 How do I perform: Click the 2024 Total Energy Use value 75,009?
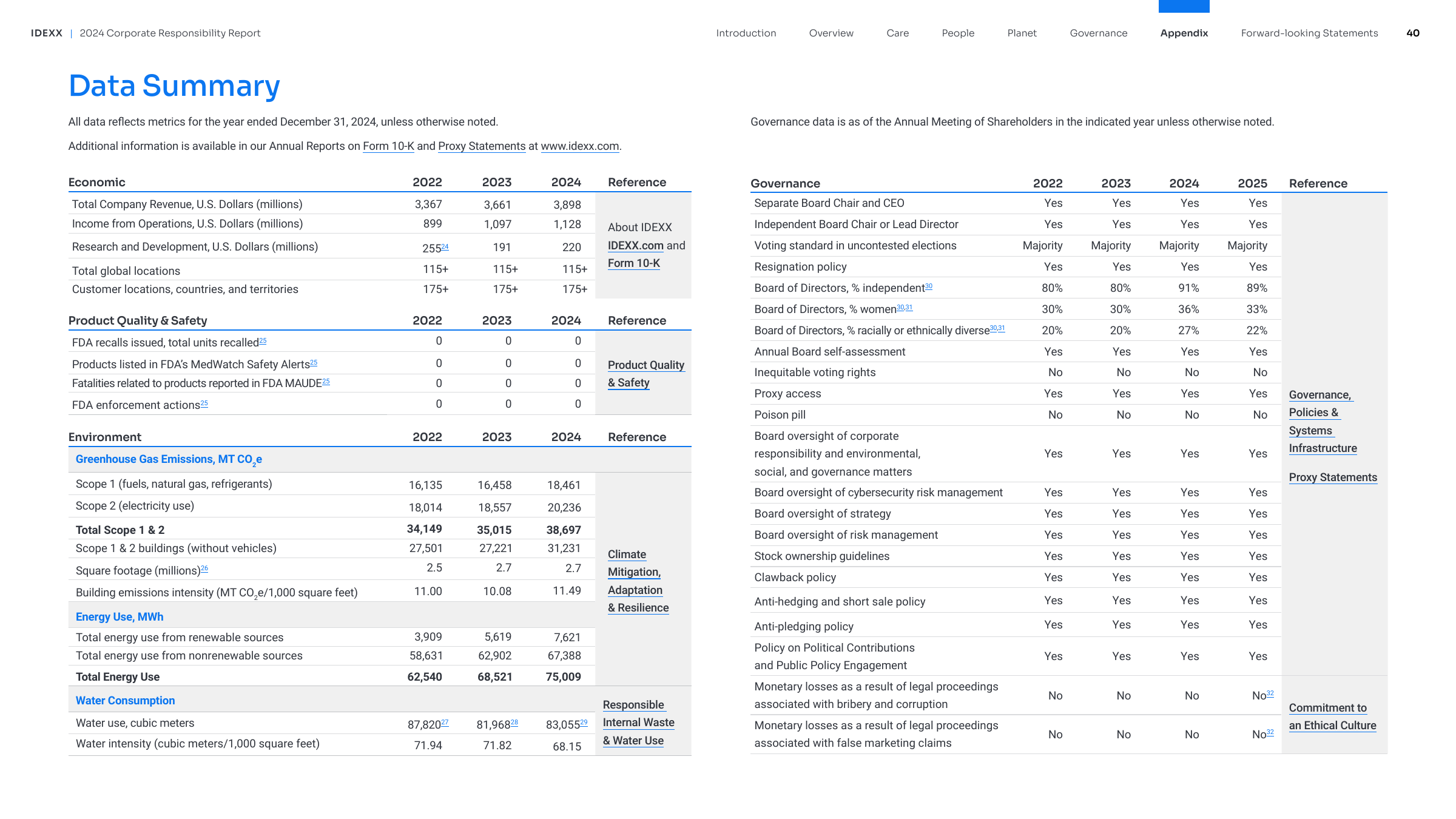(563, 677)
